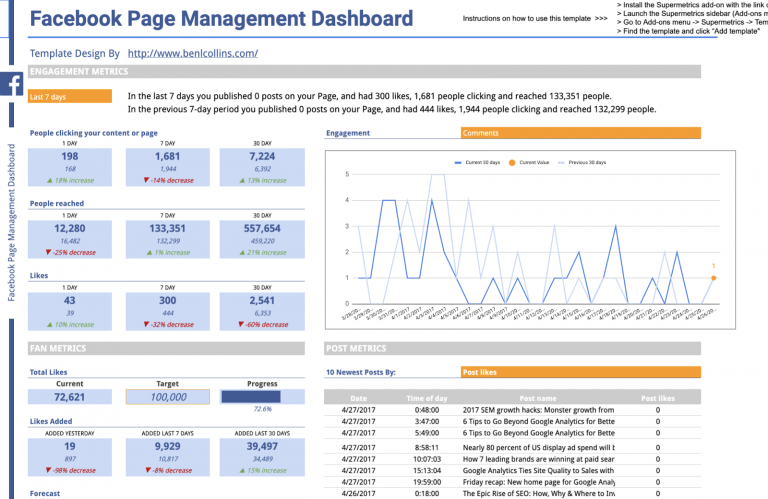
Task: Open the benlcollins.com template design link
Action: [x=193, y=53]
